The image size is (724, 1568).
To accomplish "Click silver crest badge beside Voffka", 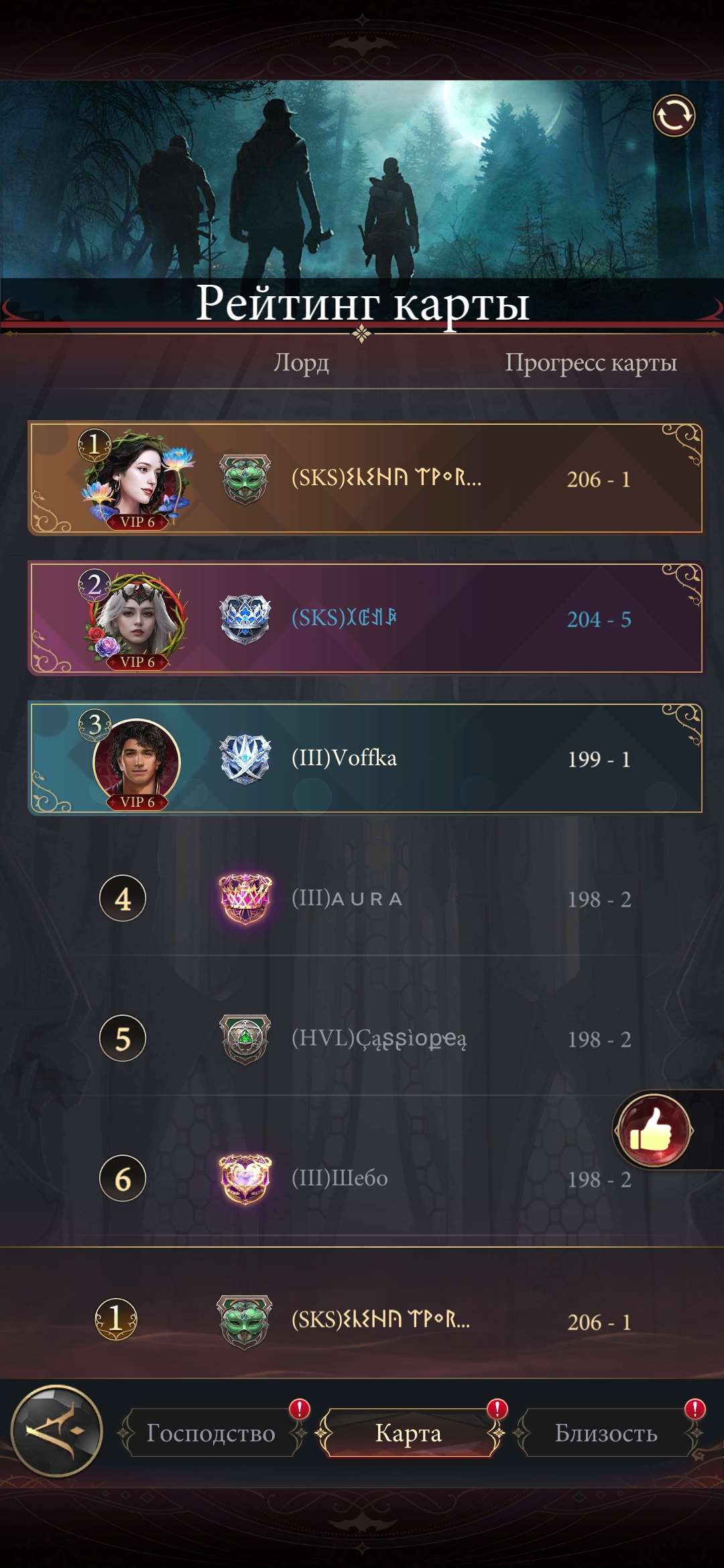I will (x=245, y=759).
